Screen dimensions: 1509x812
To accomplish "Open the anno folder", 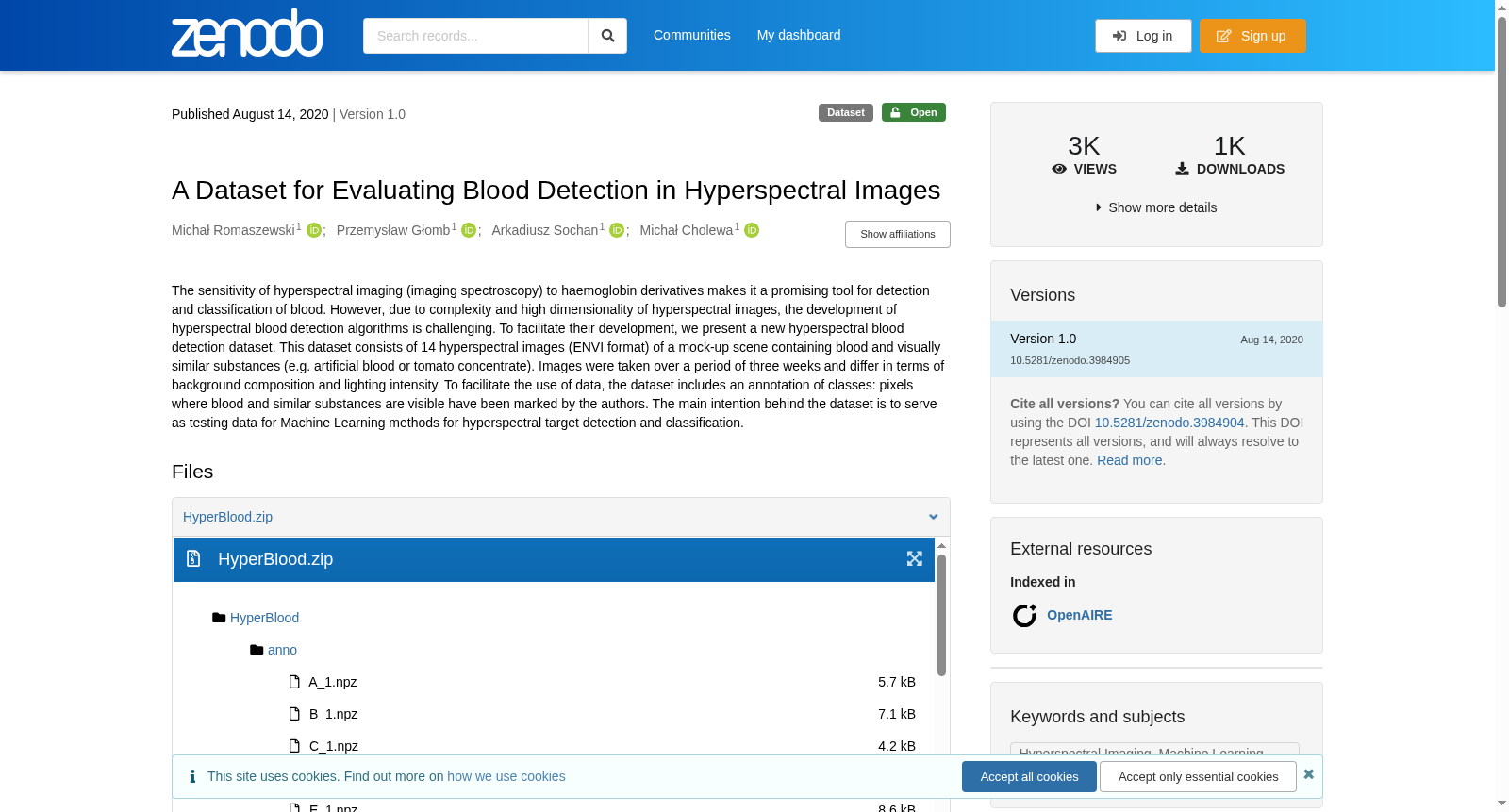I will click(282, 650).
